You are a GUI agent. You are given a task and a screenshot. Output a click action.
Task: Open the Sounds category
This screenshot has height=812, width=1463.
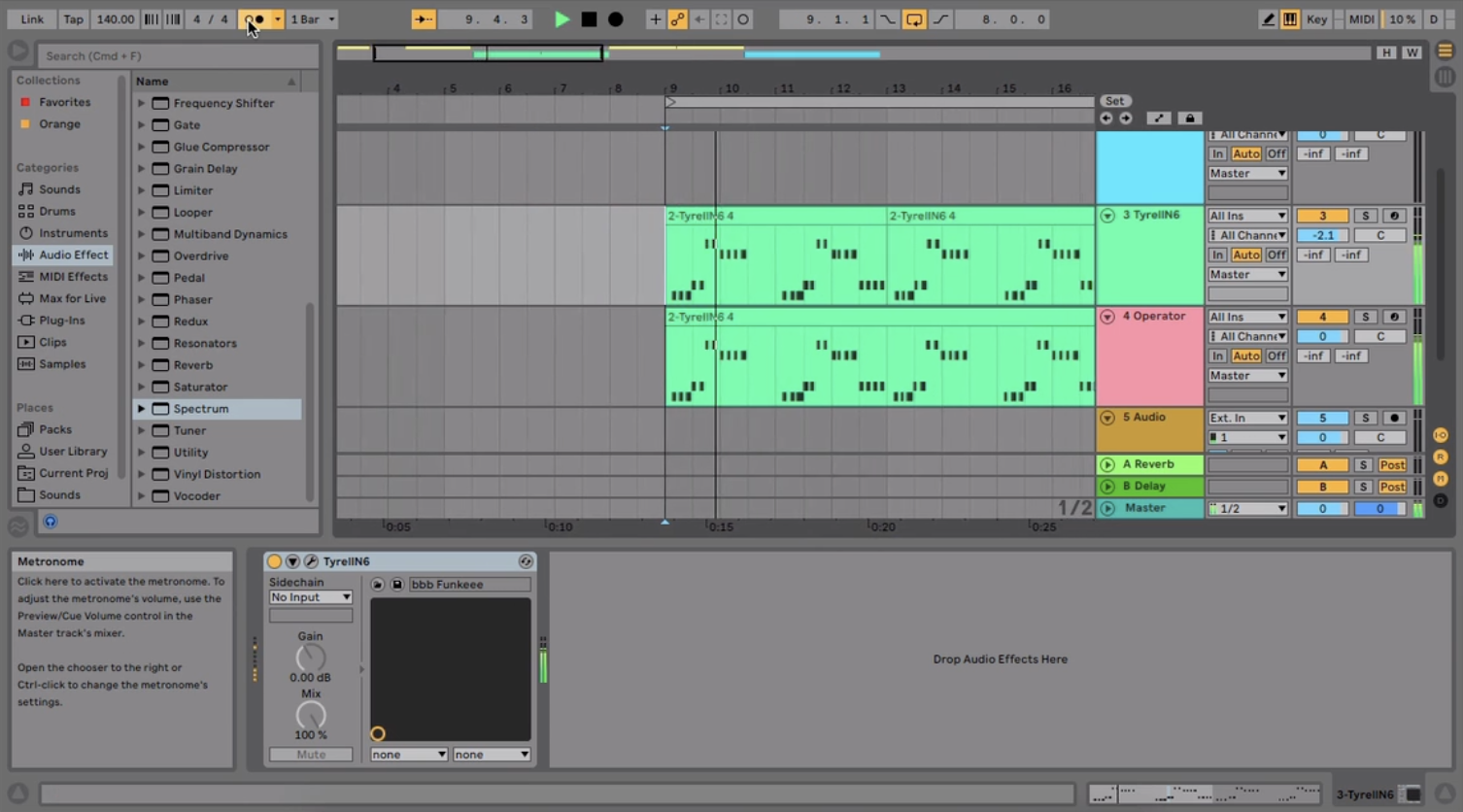59,189
